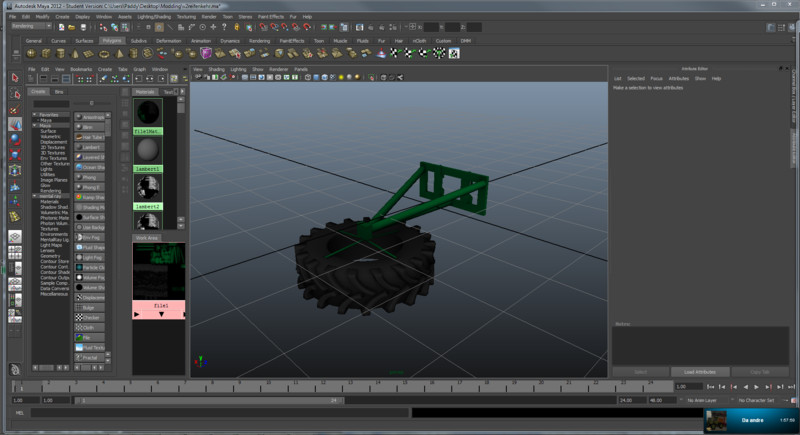Toggle Snap to Curves magnet
Viewport: 800px width, 435px height.
tap(274, 27)
